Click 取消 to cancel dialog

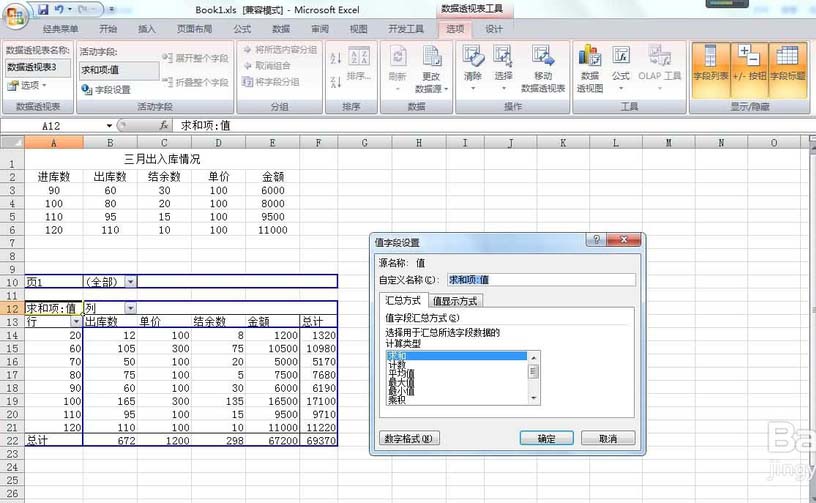click(x=608, y=438)
